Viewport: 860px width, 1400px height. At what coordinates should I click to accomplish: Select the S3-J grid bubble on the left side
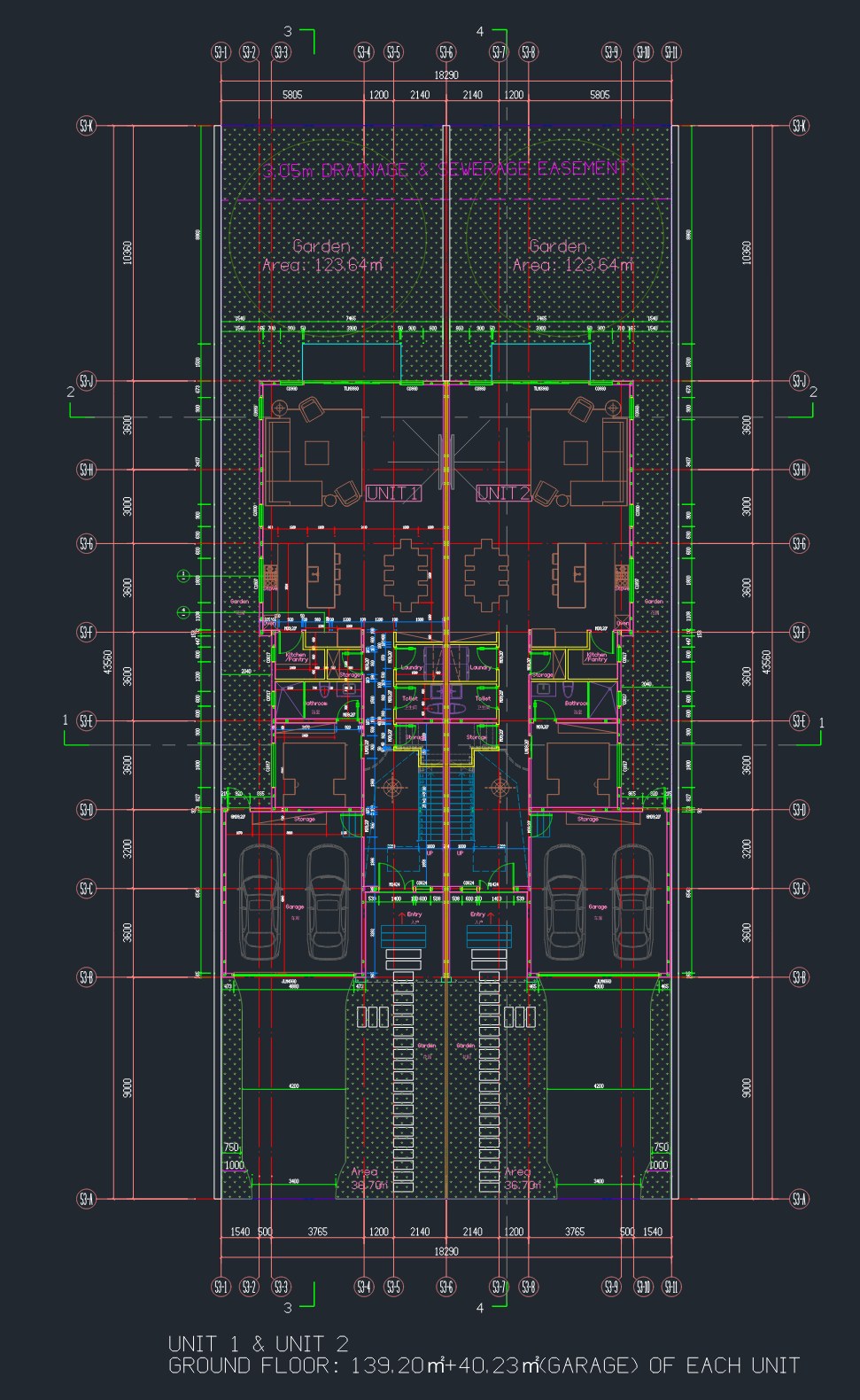click(86, 381)
